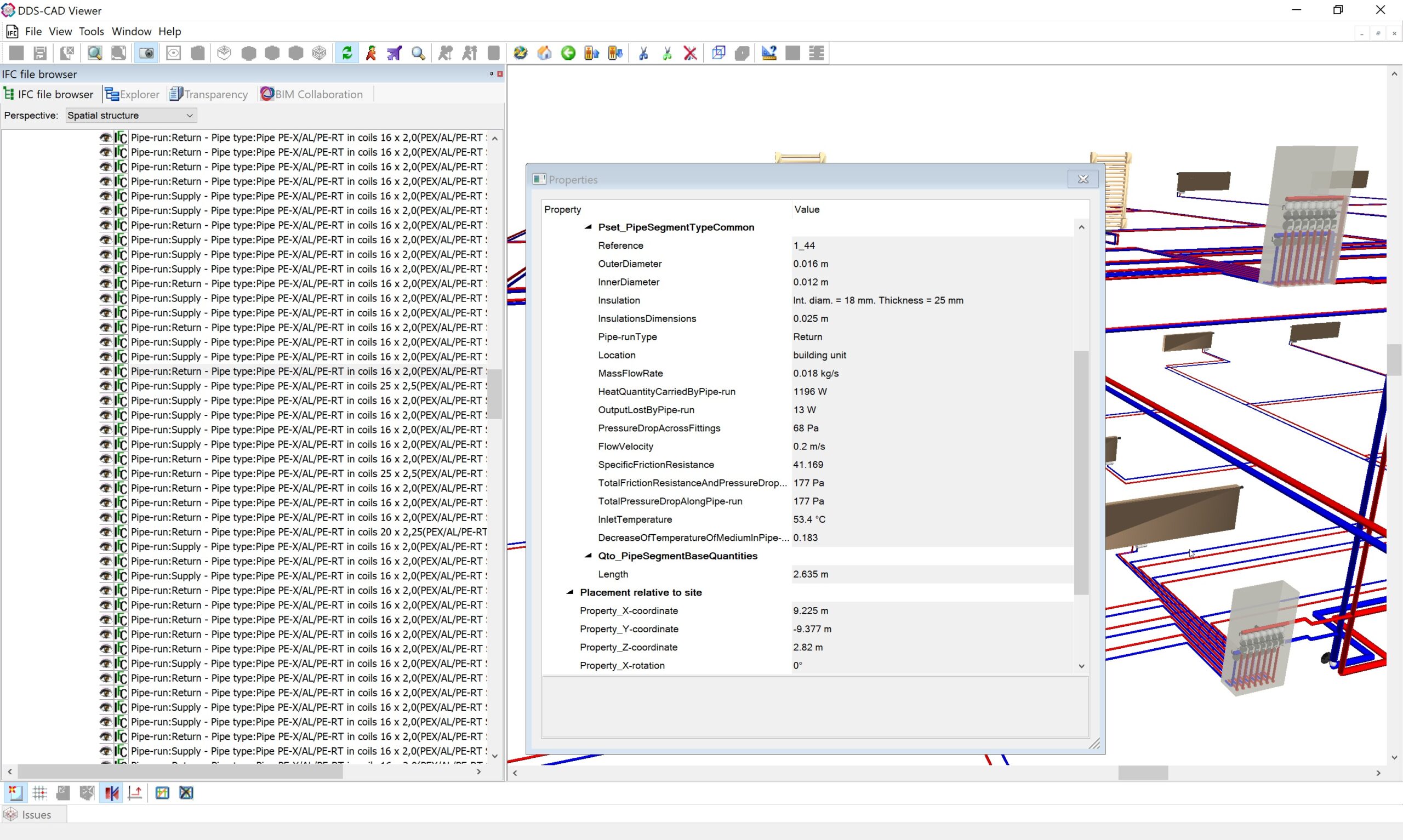Click the IFC tree scroll-down arrow
The height and width of the screenshot is (840, 1403).
click(495, 756)
